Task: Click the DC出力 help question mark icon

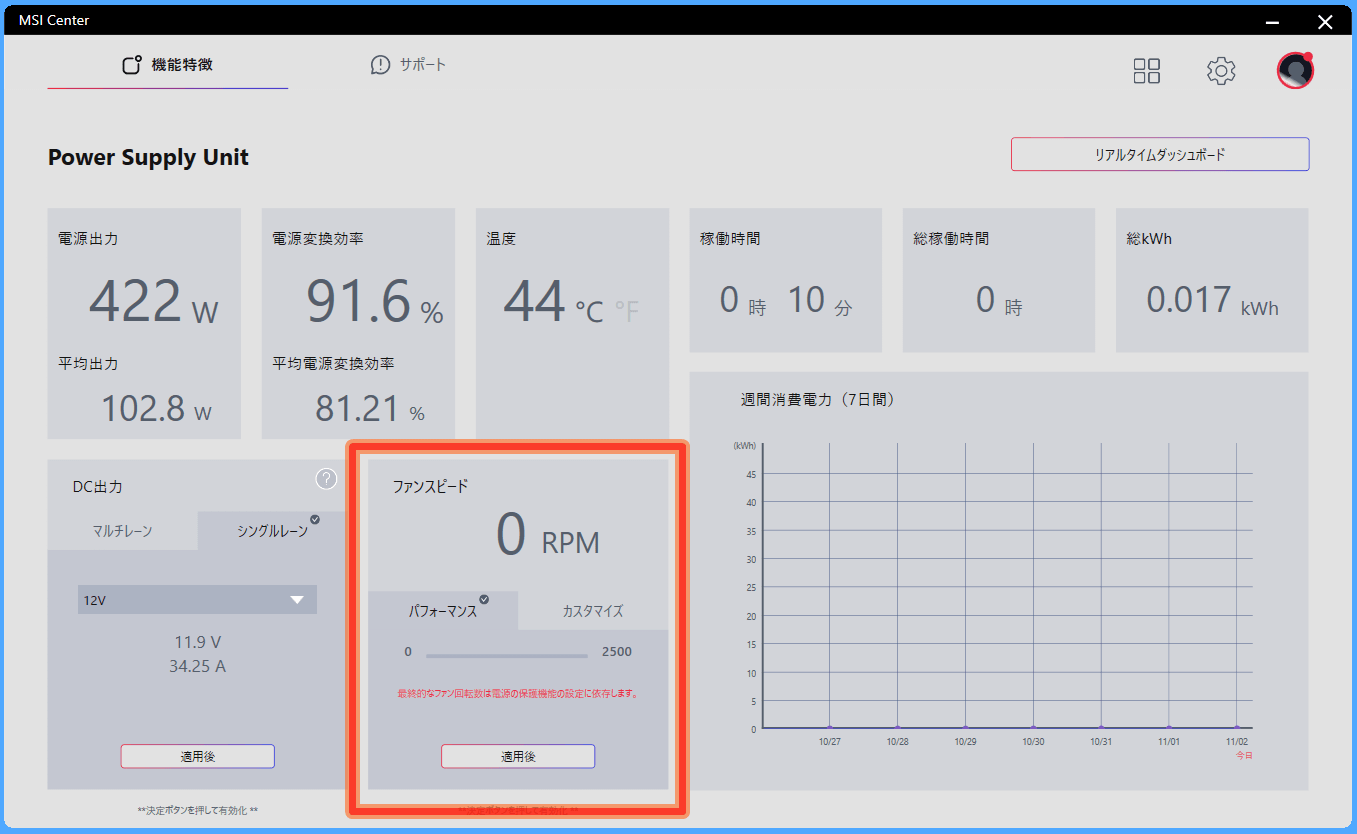Action: pos(326,479)
